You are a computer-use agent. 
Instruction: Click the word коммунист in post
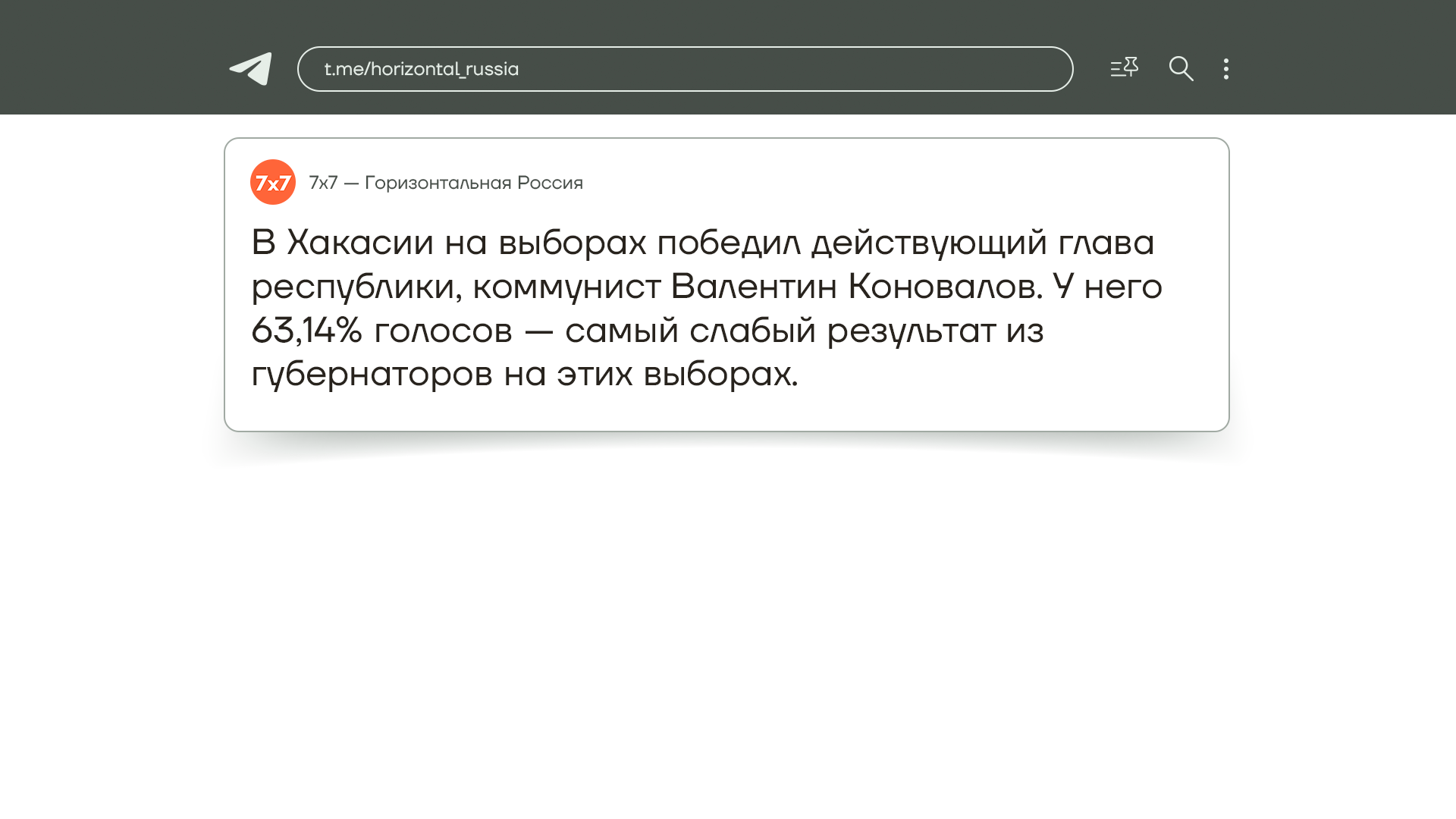(566, 287)
